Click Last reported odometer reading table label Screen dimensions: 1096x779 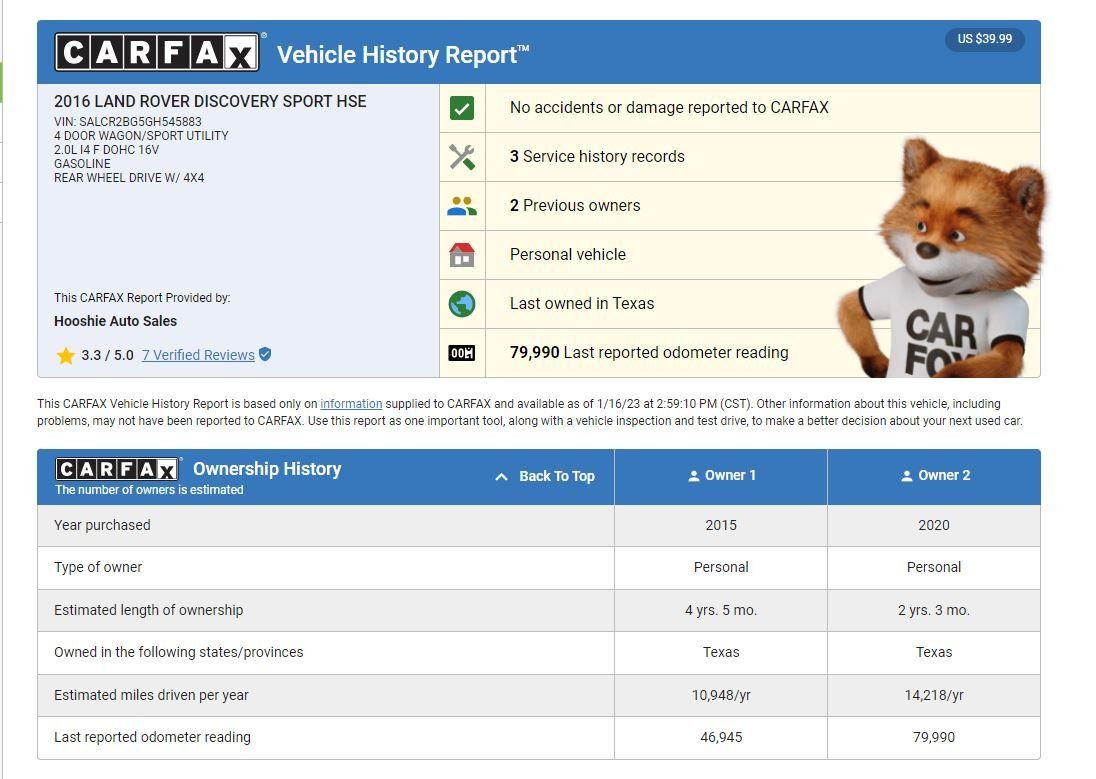tap(152, 737)
